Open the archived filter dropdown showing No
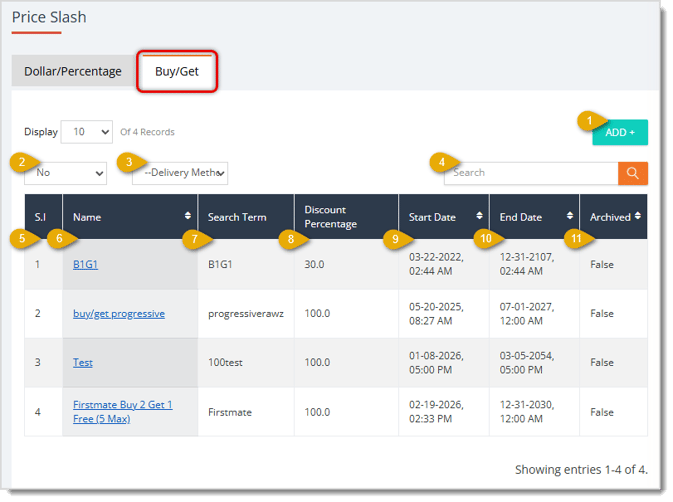This screenshot has height=502, width=673. tap(65, 173)
